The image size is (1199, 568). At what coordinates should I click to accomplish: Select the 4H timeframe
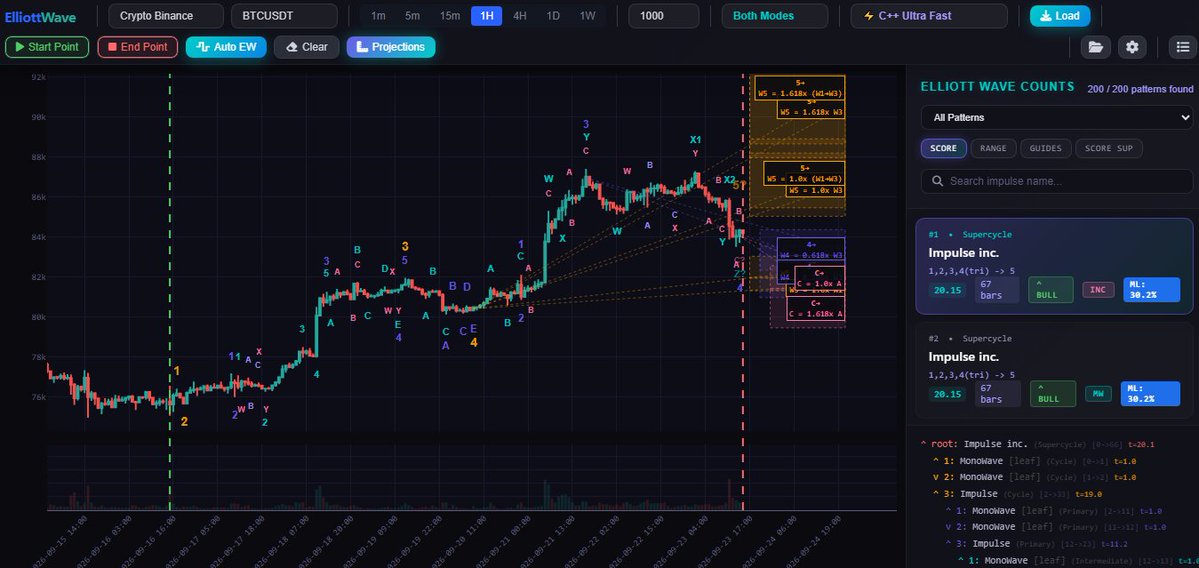[519, 16]
